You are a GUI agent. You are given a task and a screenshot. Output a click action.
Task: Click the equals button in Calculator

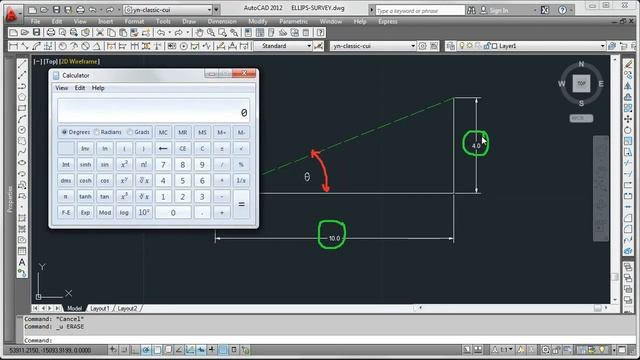point(241,204)
